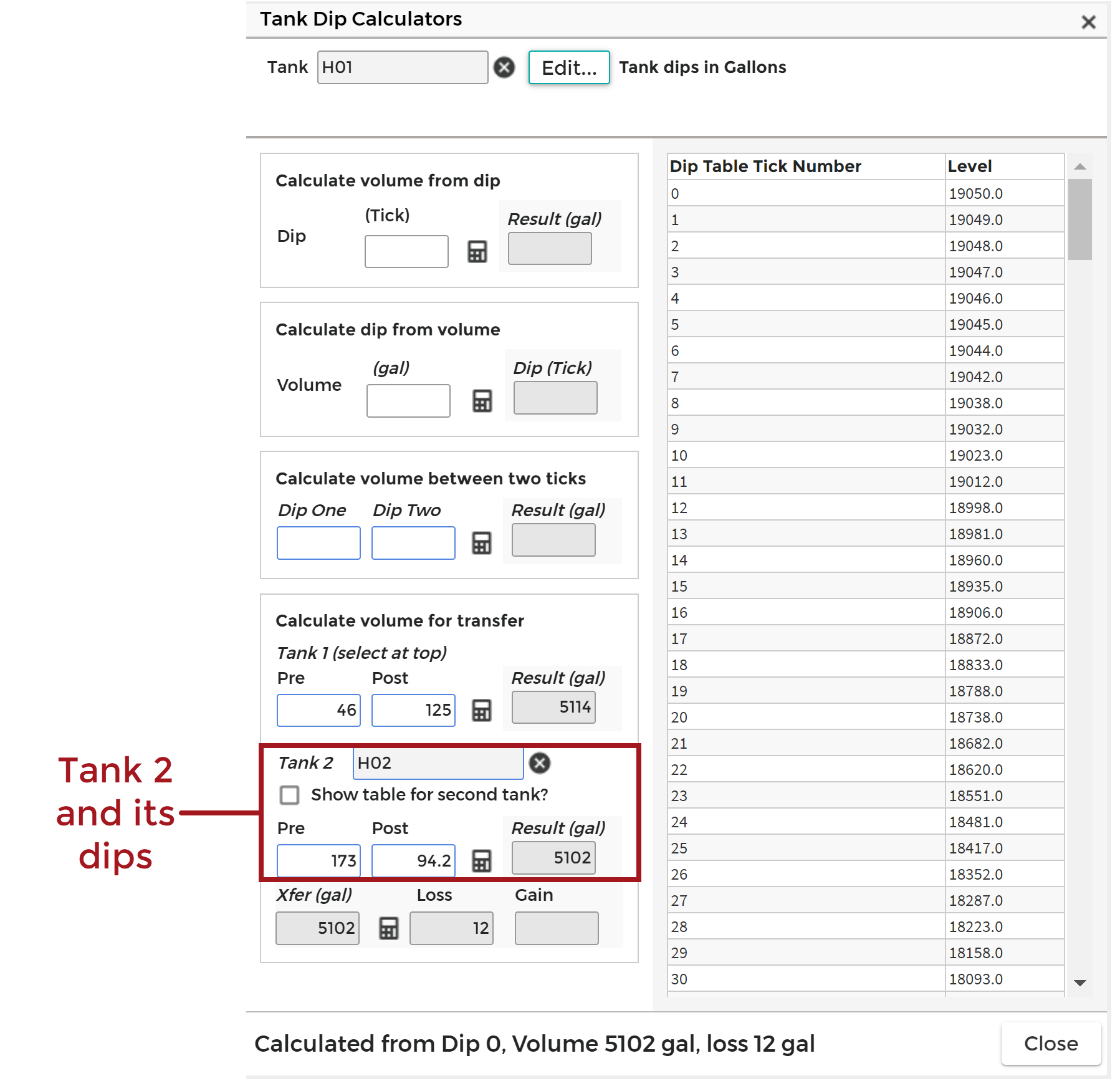This screenshot has width=1120, height=1086.
Task: Select level cell 19038.0
Action: tap(1005, 403)
